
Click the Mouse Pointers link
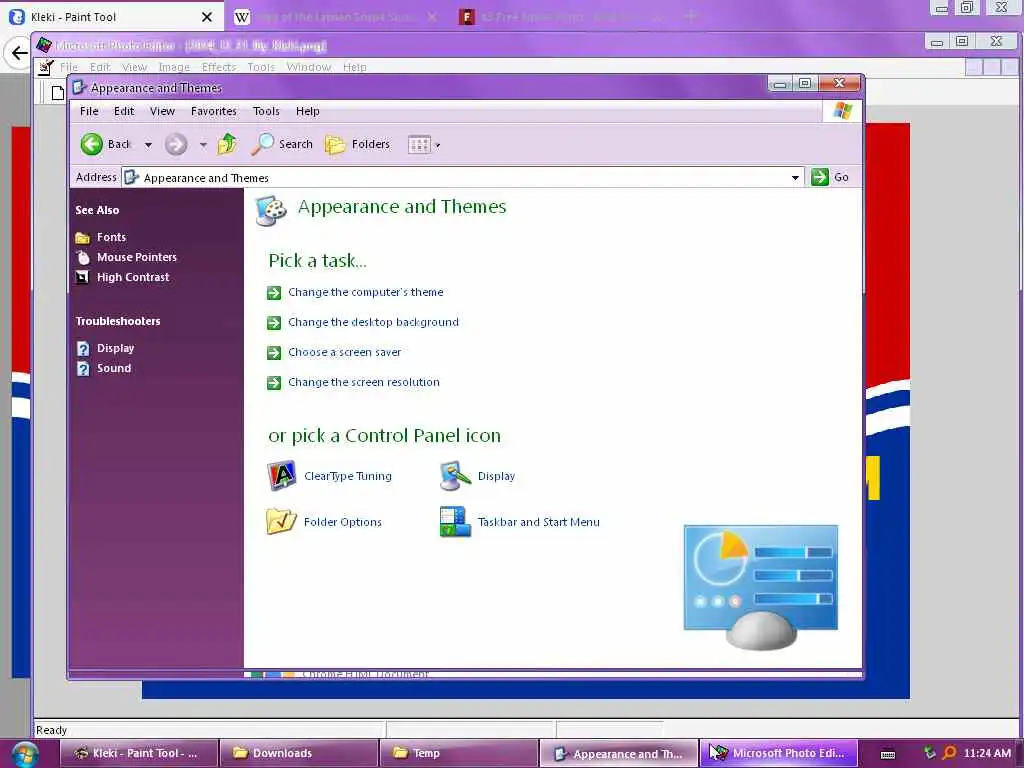(x=137, y=257)
